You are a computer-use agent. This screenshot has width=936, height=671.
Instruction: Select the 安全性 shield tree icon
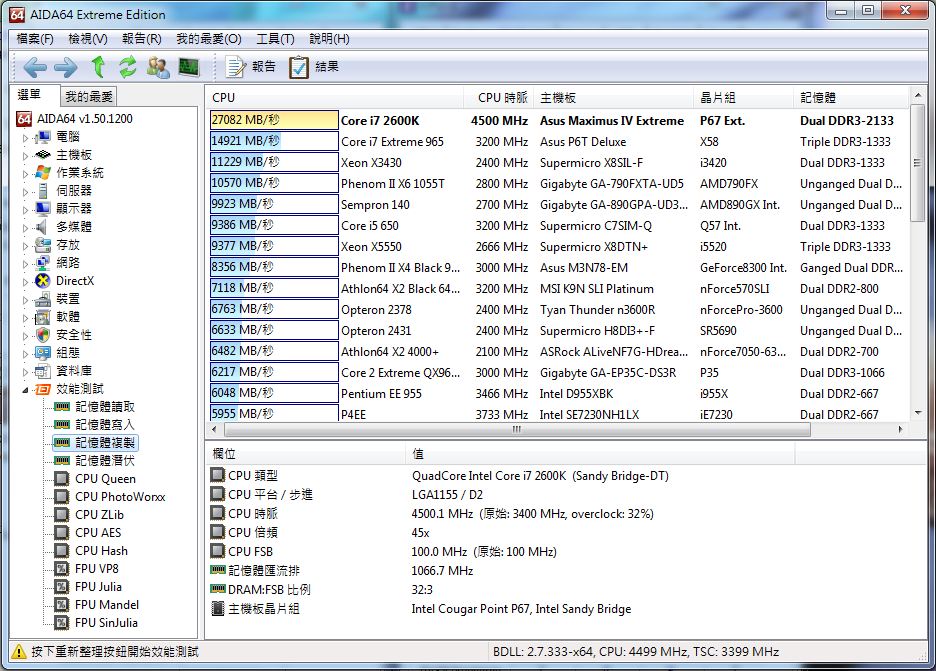coord(42,335)
